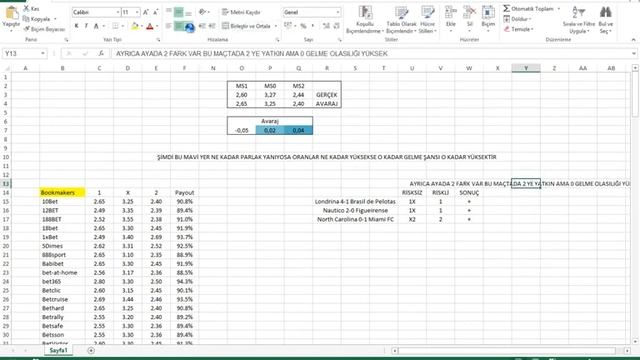640x360 pixels.
Task: Toggle bold K formatting
Action: (x=76, y=26)
